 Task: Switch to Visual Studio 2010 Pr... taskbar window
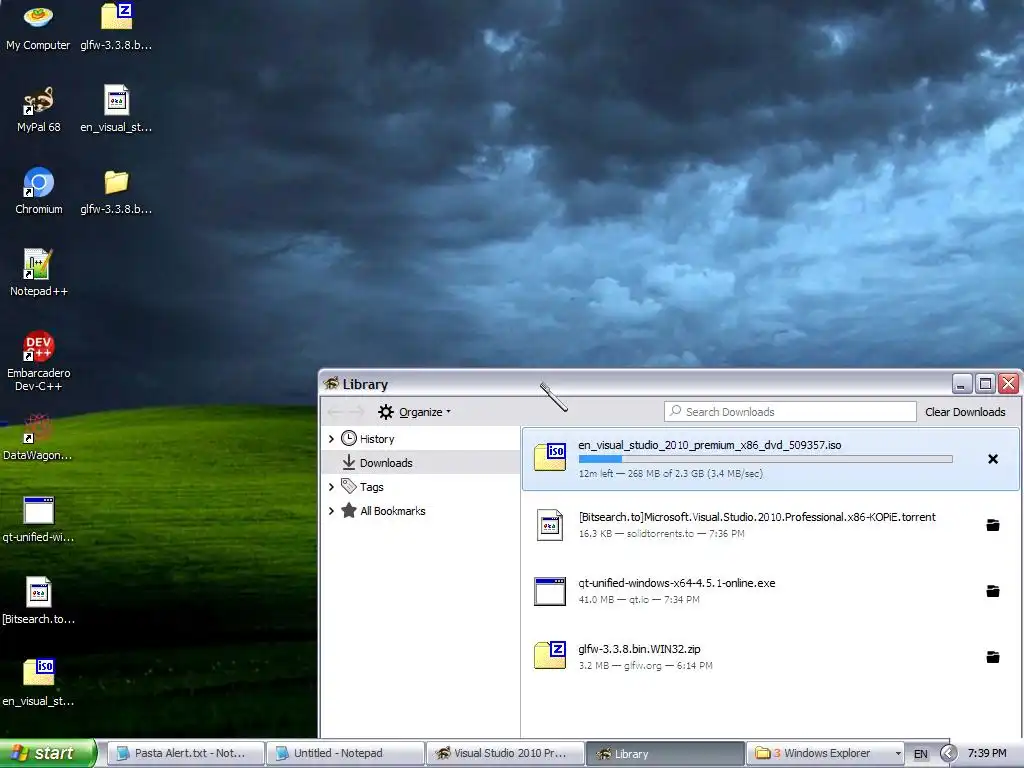[x=505, y=754]
